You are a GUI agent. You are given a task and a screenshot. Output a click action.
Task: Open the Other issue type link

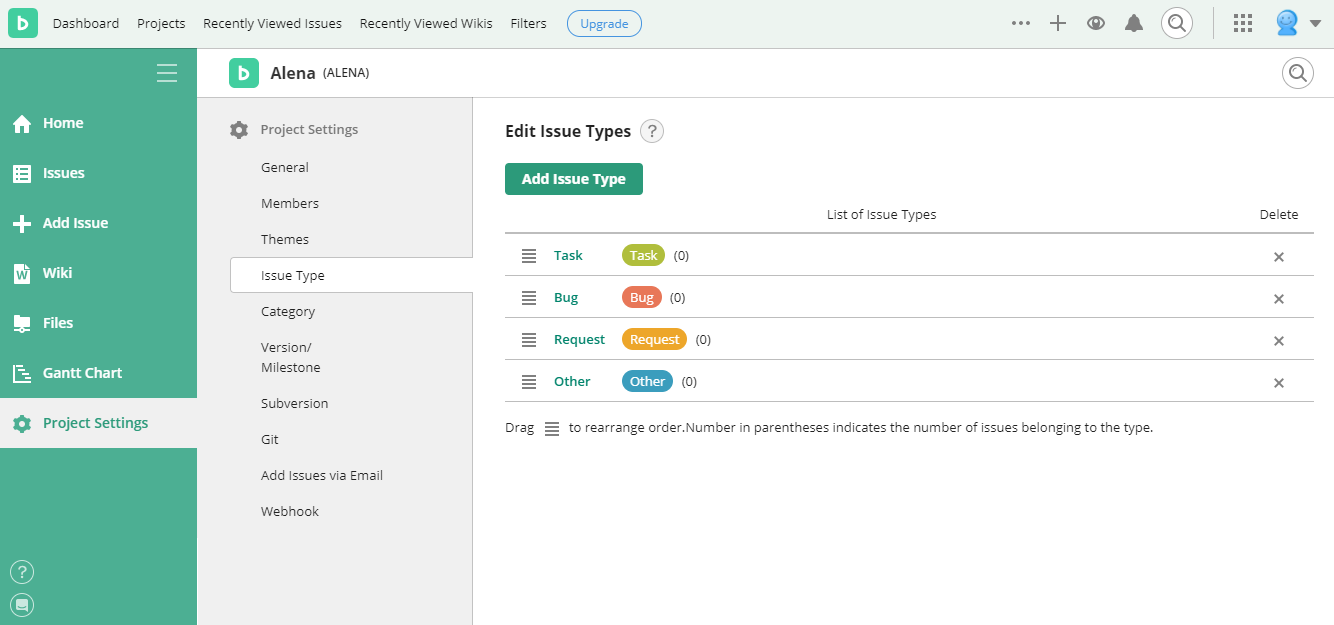[572, 381]
